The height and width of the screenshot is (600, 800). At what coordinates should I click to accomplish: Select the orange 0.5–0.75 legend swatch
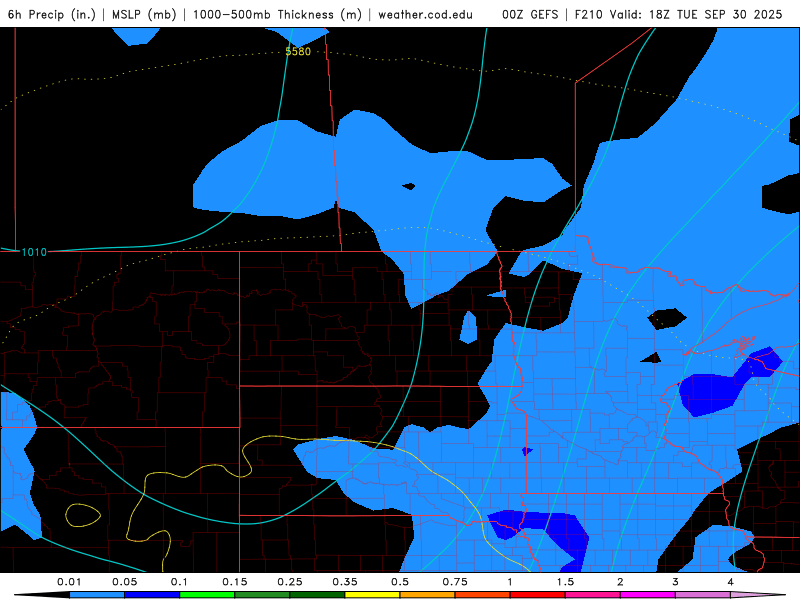click(428, 595)
